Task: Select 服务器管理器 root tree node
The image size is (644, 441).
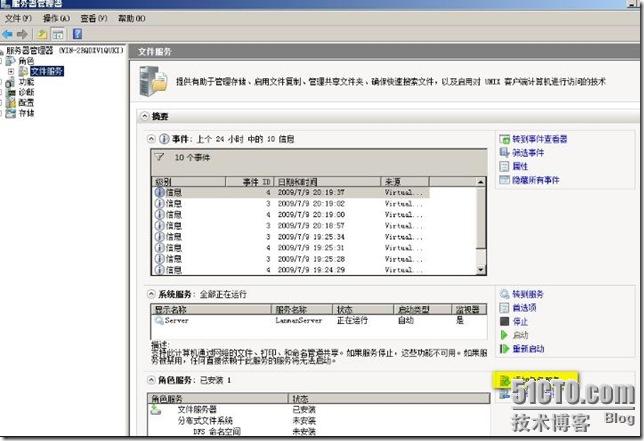Action: point(64,51)
